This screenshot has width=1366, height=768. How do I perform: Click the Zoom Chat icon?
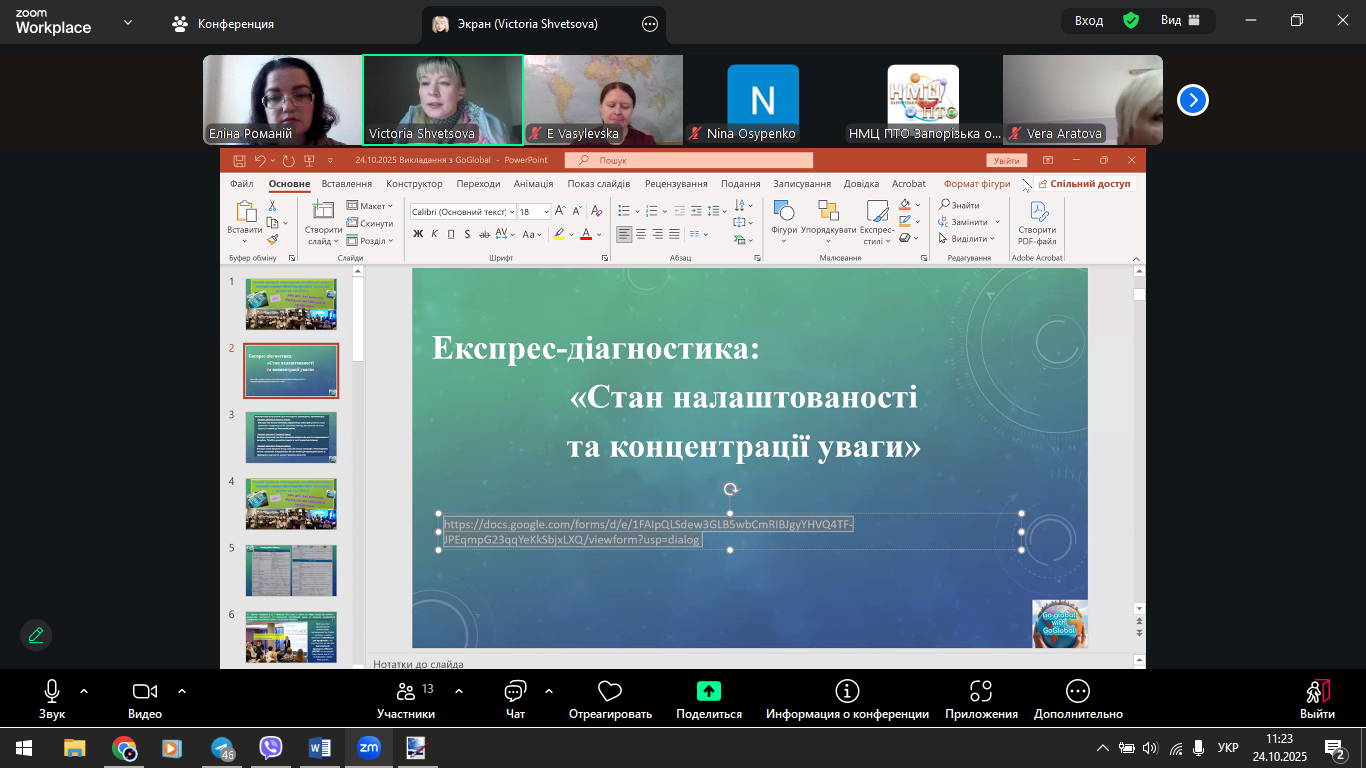515,692
